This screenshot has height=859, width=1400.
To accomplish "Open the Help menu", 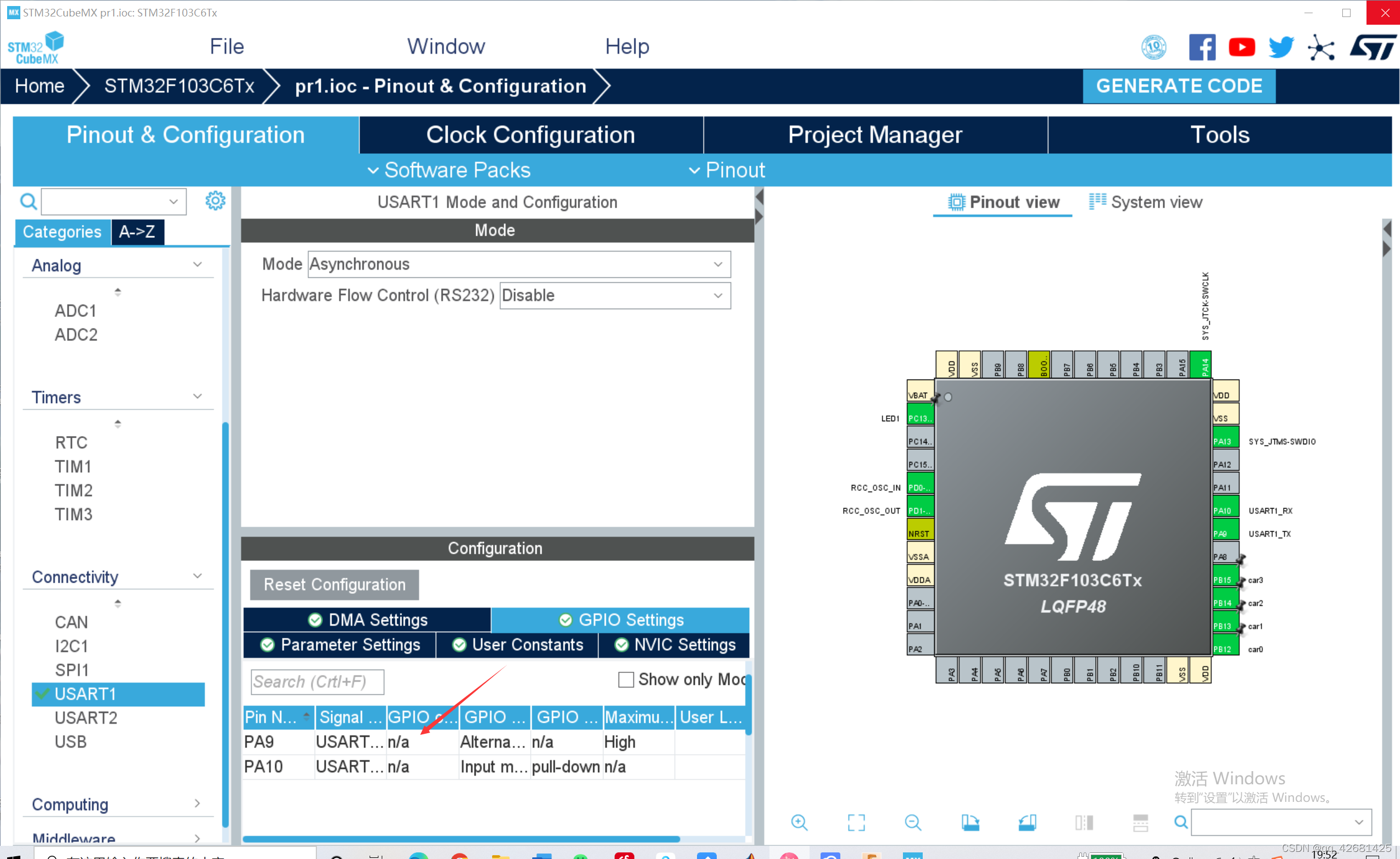I will [x=627, y=47].
